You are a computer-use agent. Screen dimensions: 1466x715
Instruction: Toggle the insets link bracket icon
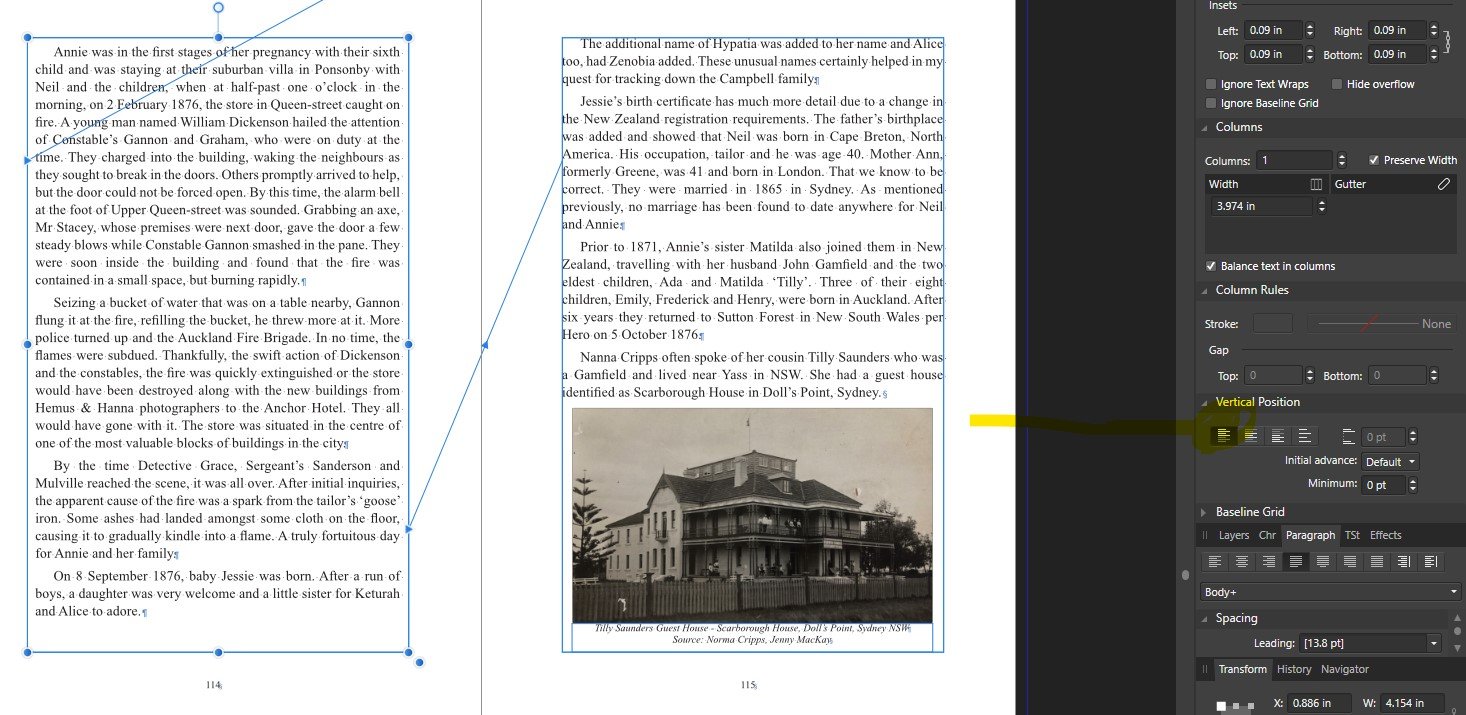(1446, 42)
